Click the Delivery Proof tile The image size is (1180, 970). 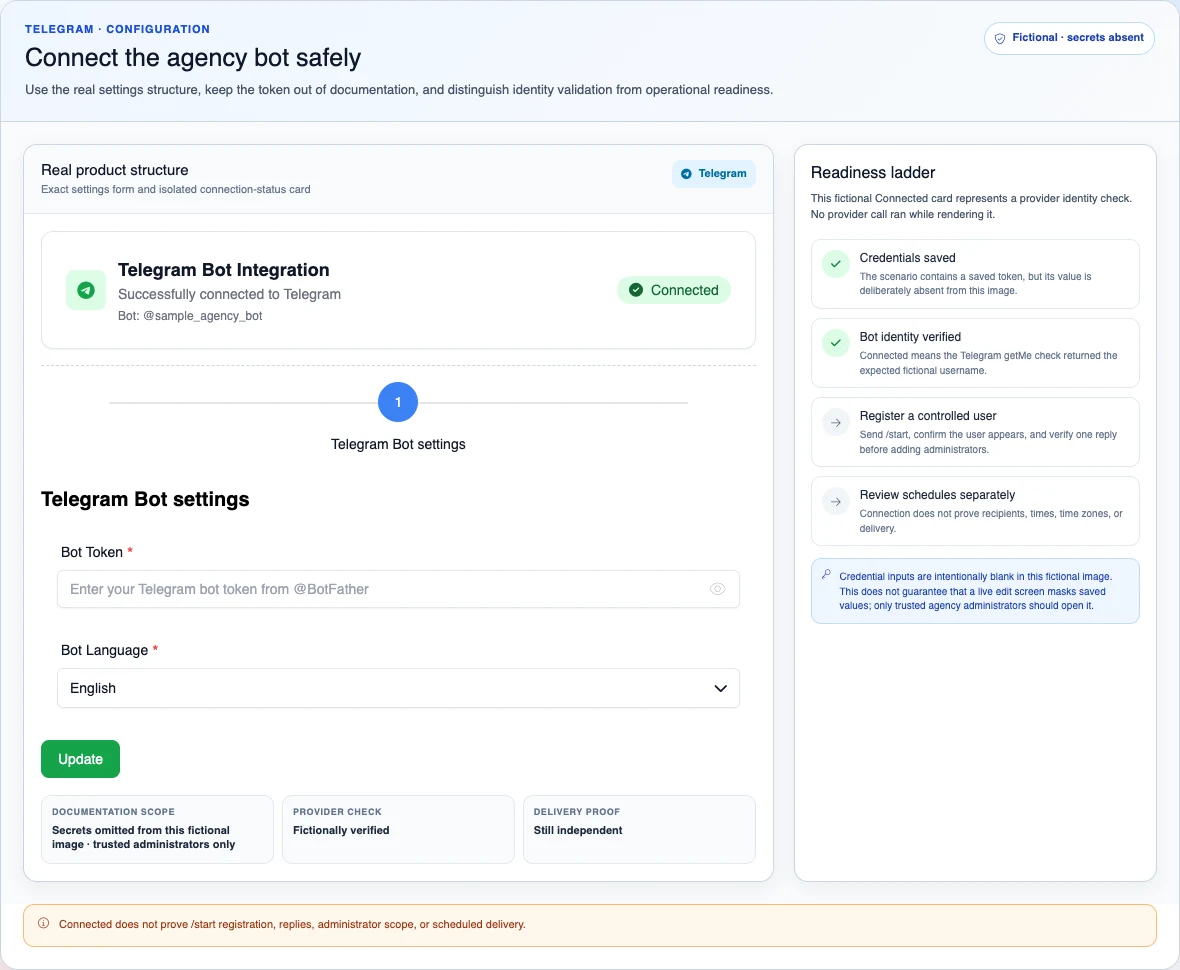point(639,829)
